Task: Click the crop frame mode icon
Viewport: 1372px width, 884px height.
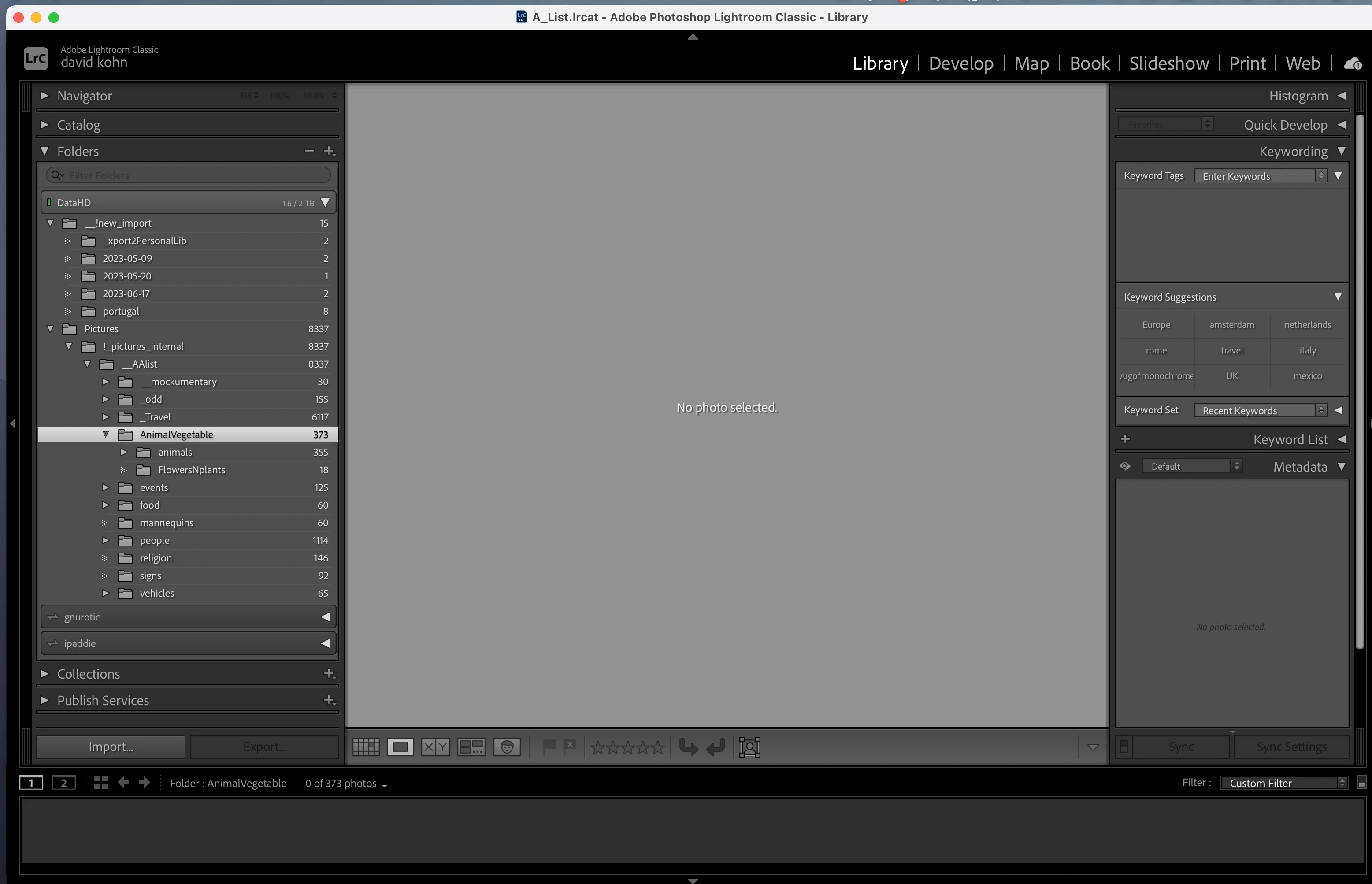Action: (x=749, y=747)
